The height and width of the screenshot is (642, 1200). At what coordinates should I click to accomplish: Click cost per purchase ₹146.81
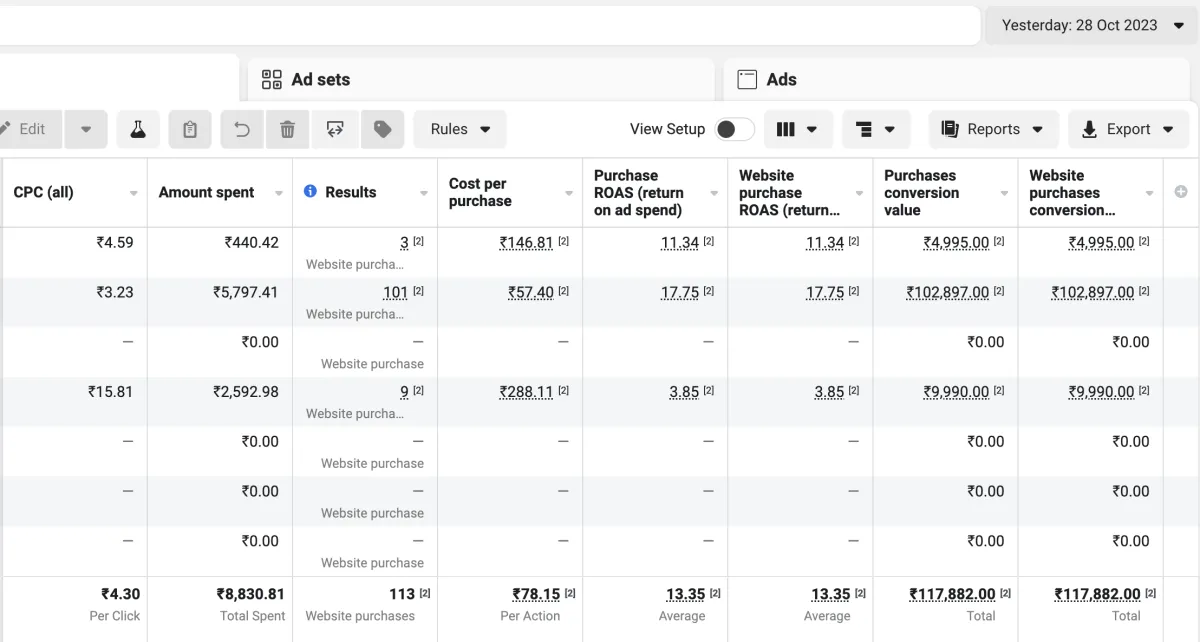(526, 242)
